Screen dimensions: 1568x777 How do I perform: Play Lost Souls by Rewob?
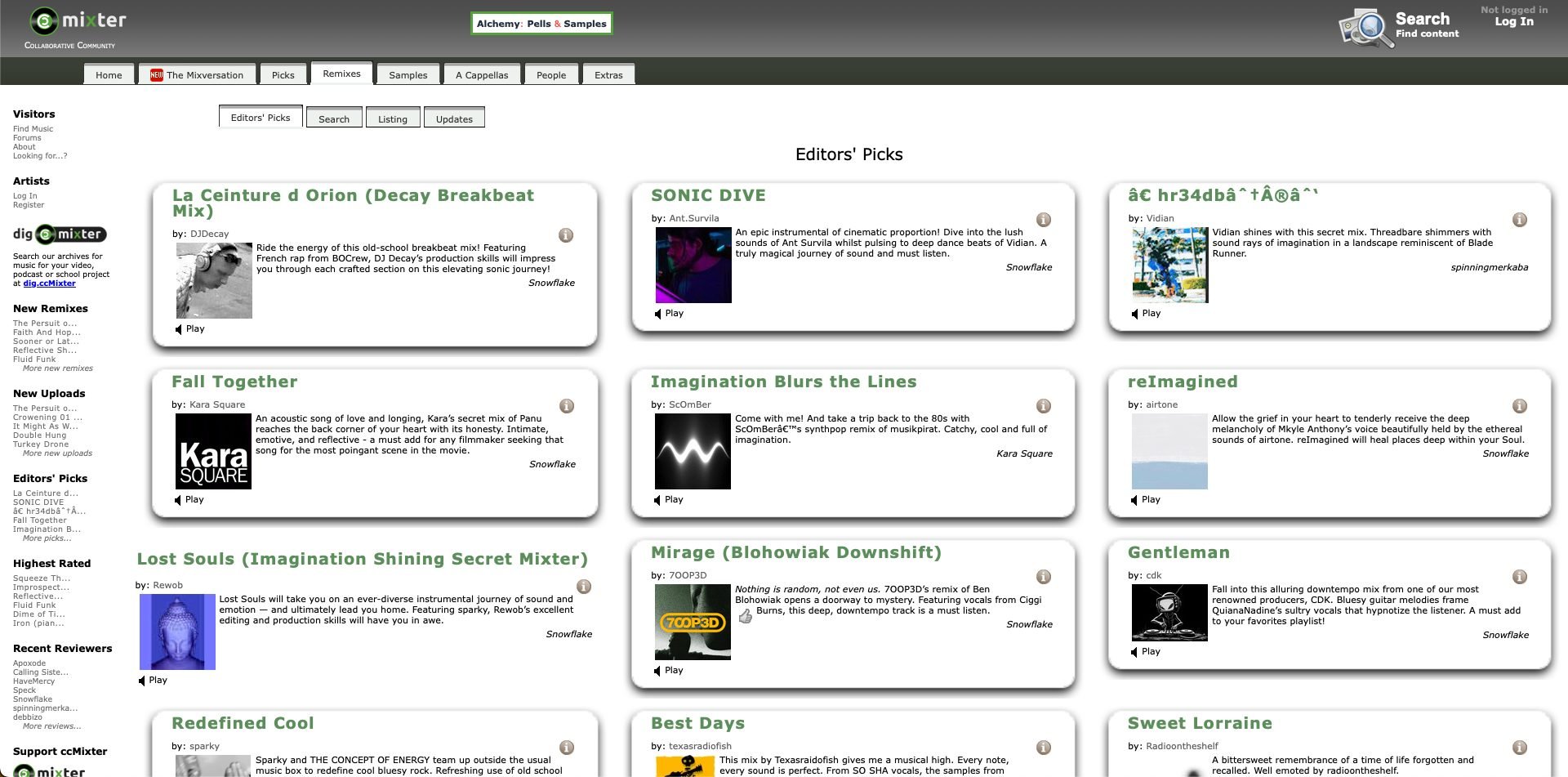point(153,680)
